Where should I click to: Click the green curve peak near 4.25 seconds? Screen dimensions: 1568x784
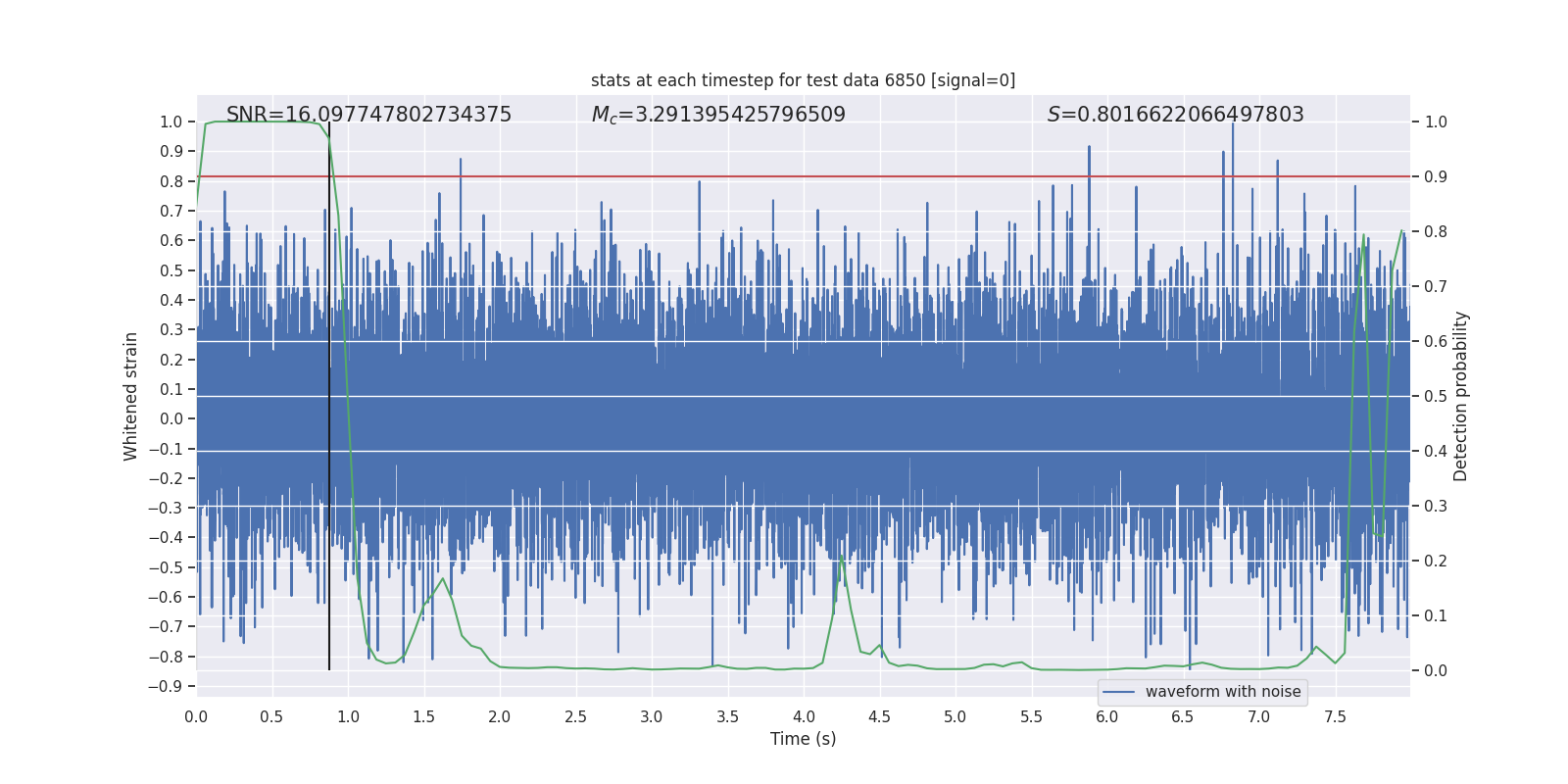841,557
